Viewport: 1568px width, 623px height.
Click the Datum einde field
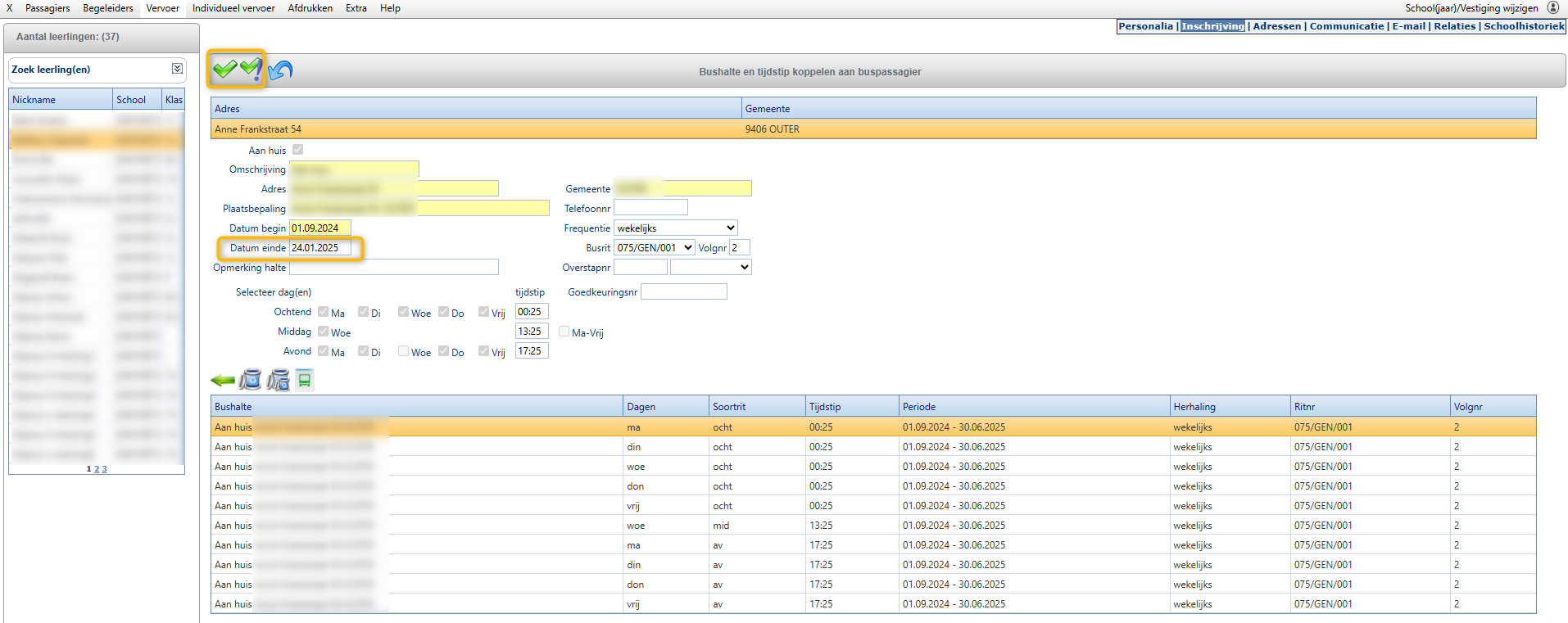point(320,247)
